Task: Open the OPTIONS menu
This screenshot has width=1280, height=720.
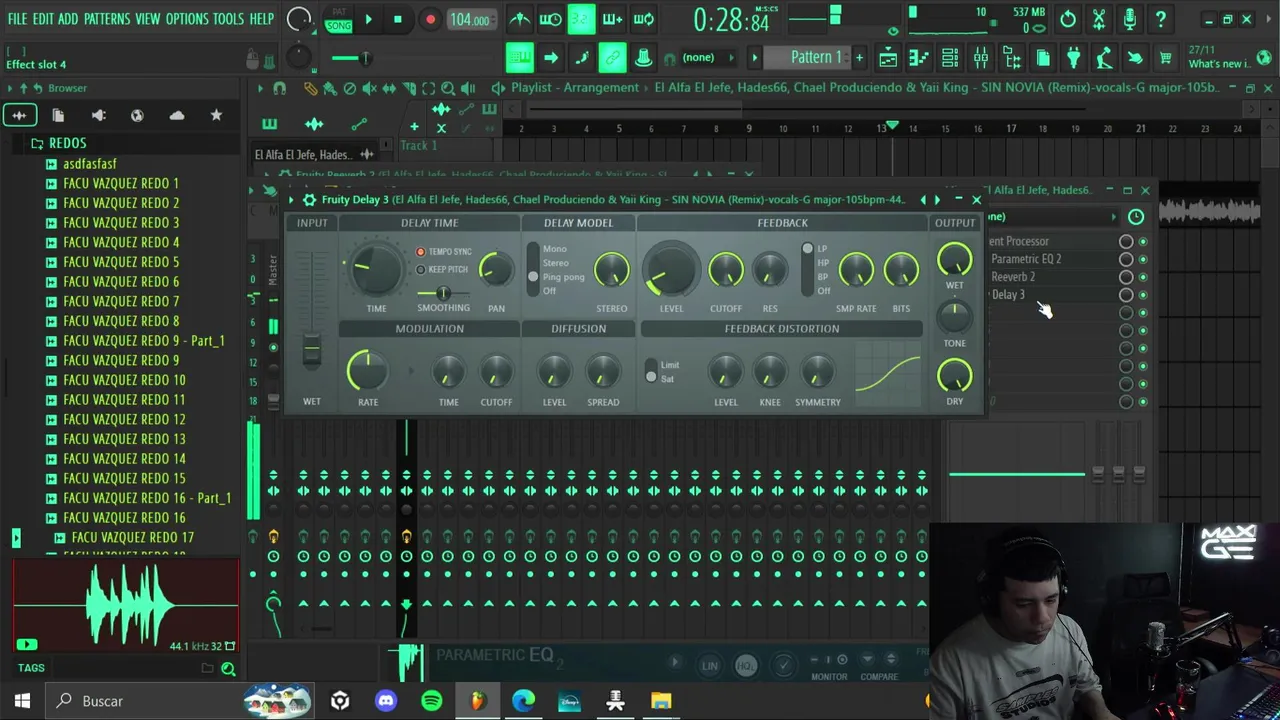Action: coord(187,19)
